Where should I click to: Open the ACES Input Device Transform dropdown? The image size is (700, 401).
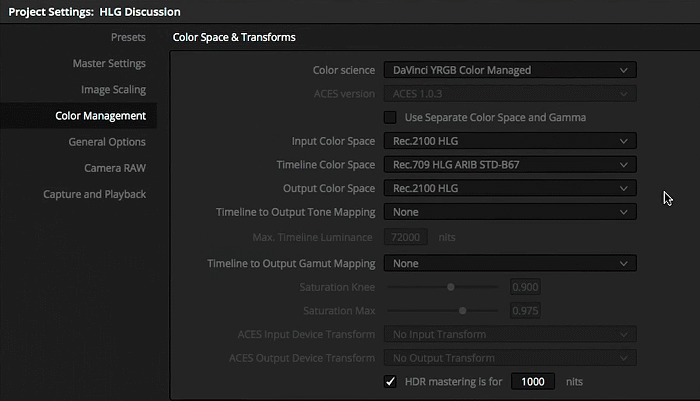[510, 334]
